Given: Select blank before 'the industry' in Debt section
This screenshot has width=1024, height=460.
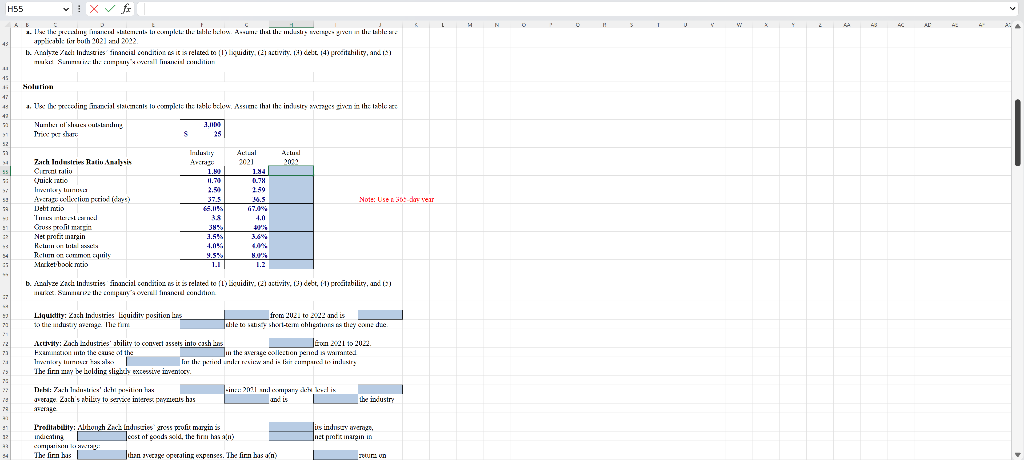Looking at the screenshot, I should pos(336,399).
